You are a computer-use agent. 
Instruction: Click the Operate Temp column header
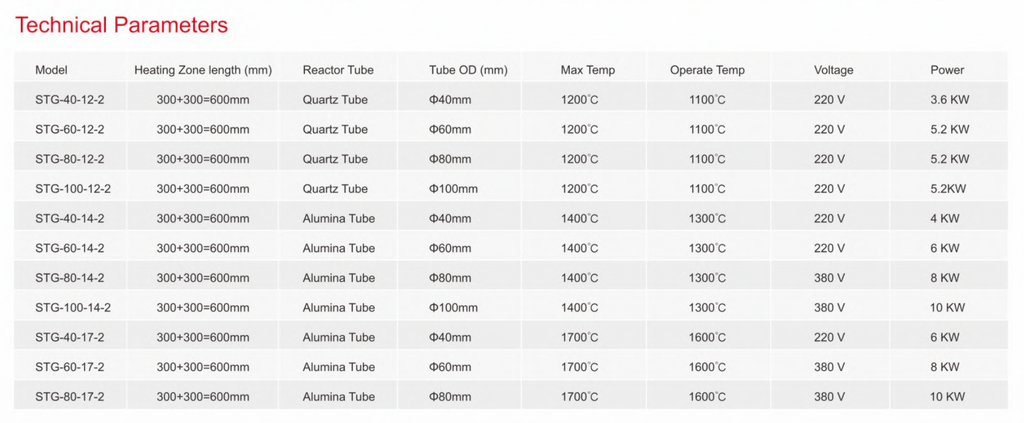[707, 70]
